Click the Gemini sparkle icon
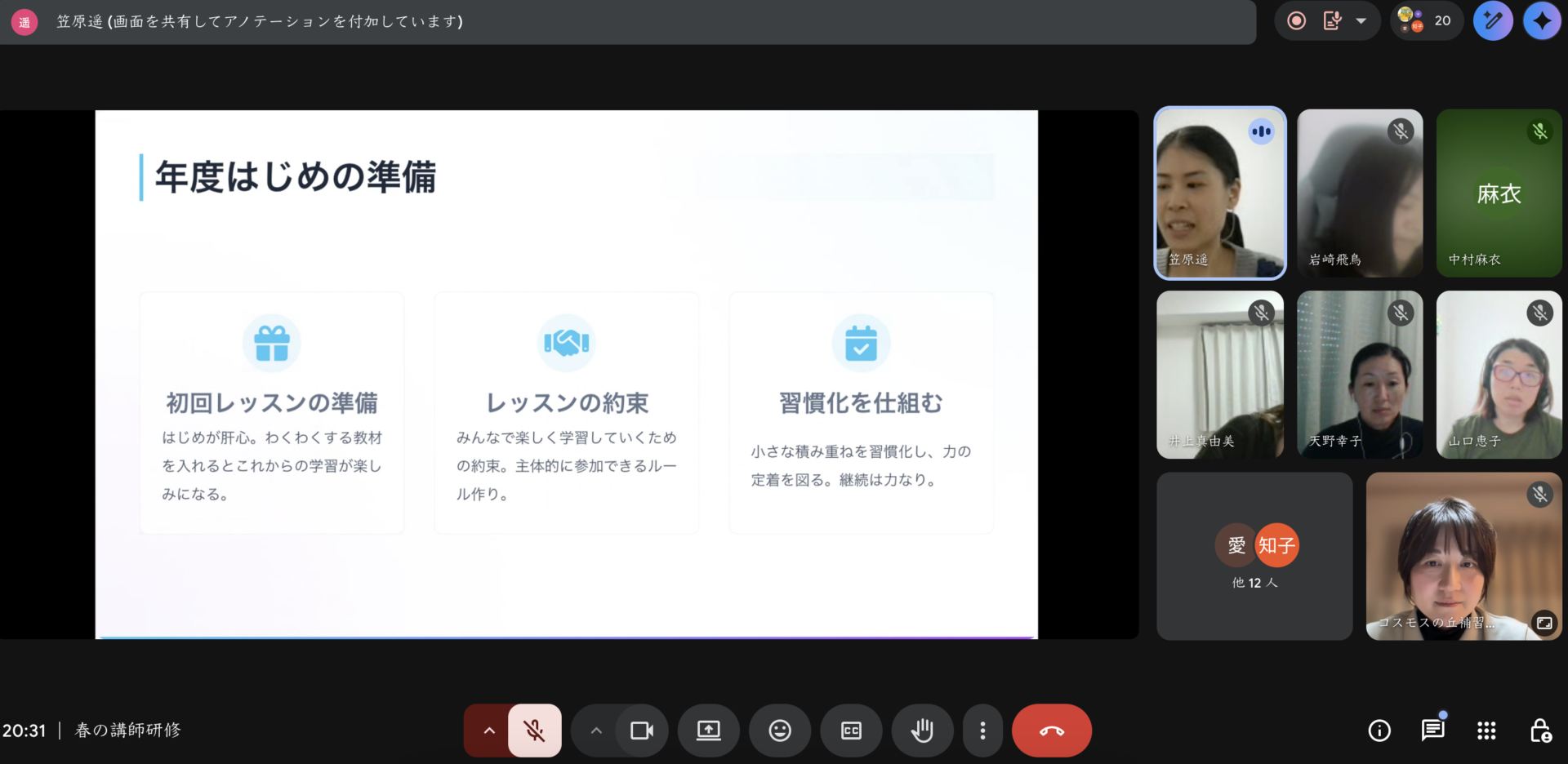Viewport: 1568px width, 764px height. pyautogui.click(x=1541, y=21)
